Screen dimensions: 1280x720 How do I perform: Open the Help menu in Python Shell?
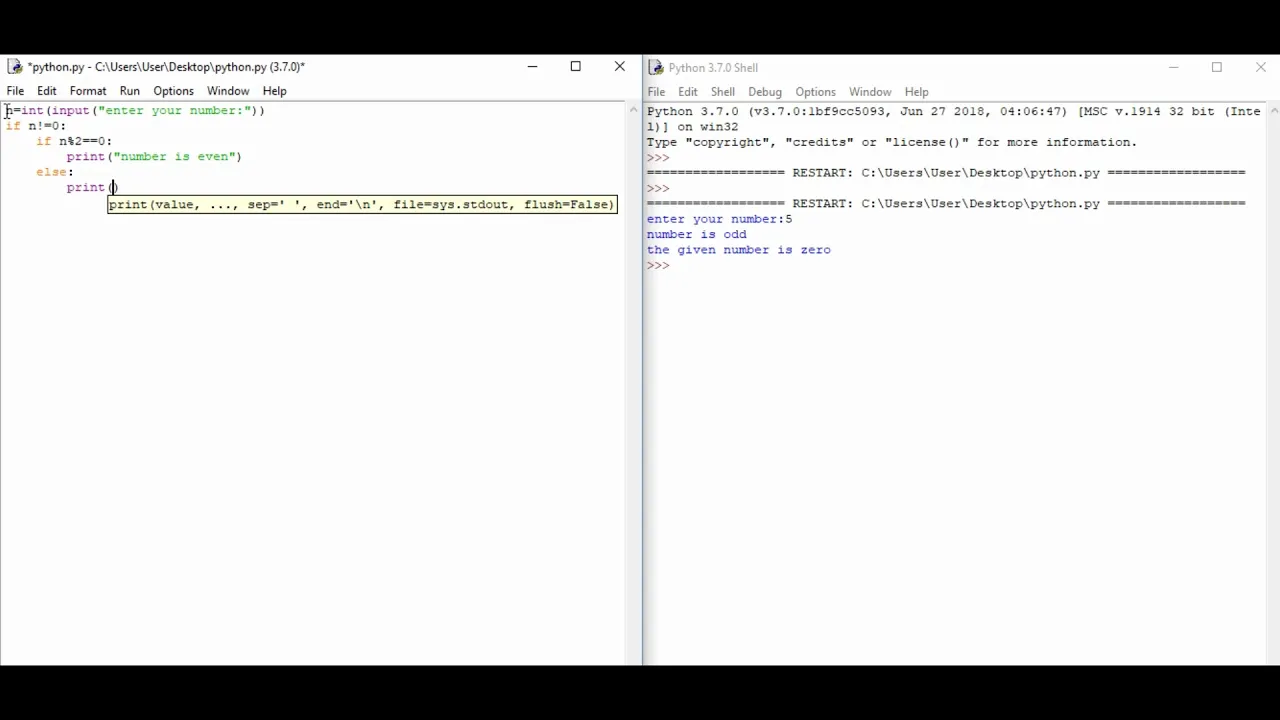[917, 92]
